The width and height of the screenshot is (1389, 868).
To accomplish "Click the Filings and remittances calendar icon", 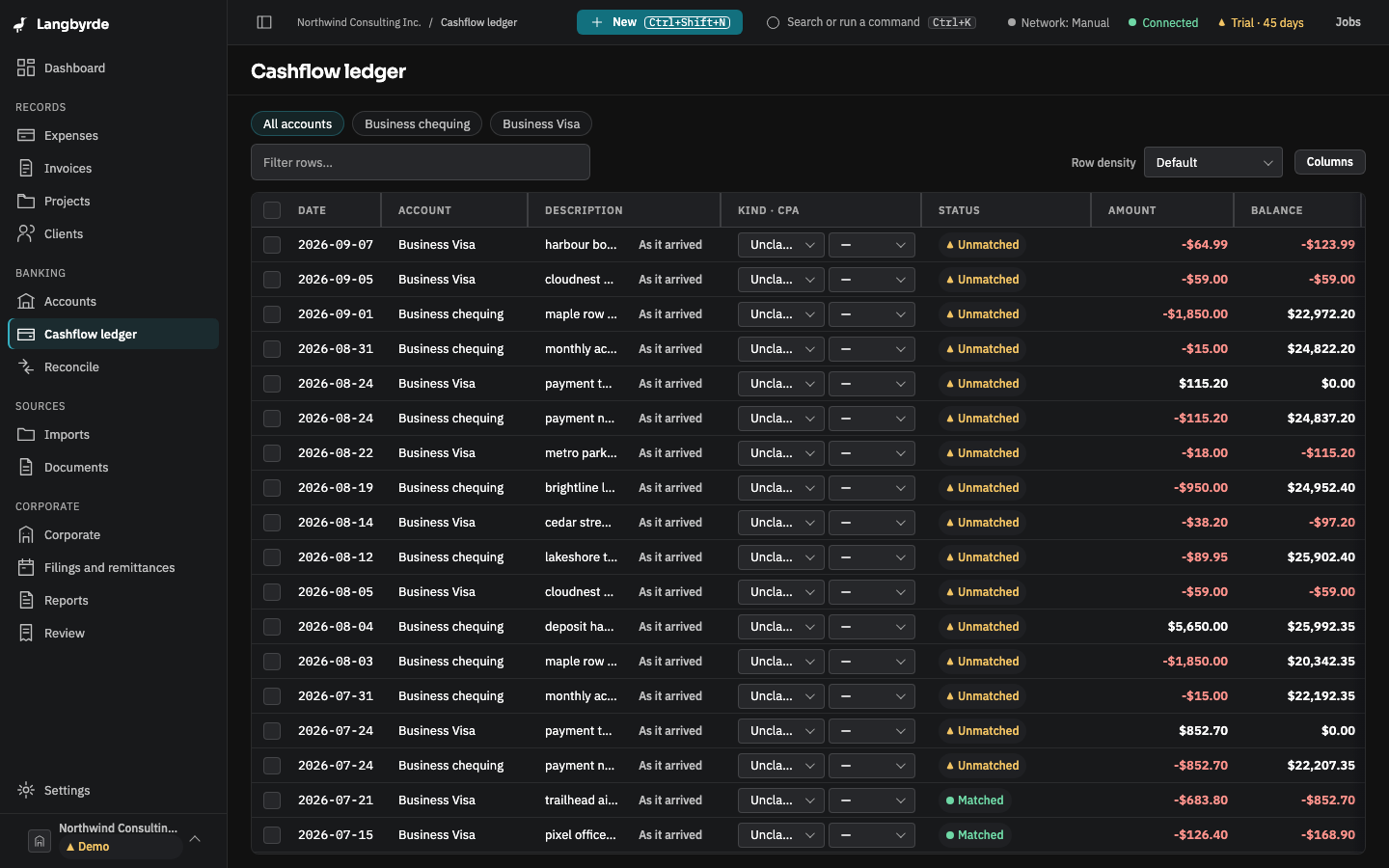I will 26,567.
